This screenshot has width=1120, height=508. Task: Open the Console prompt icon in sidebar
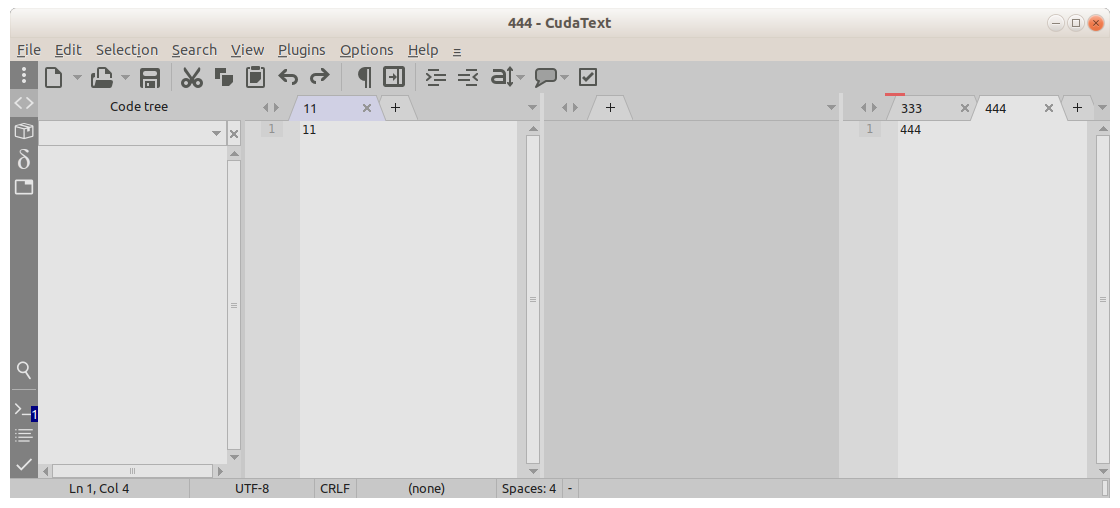point(23,410)
